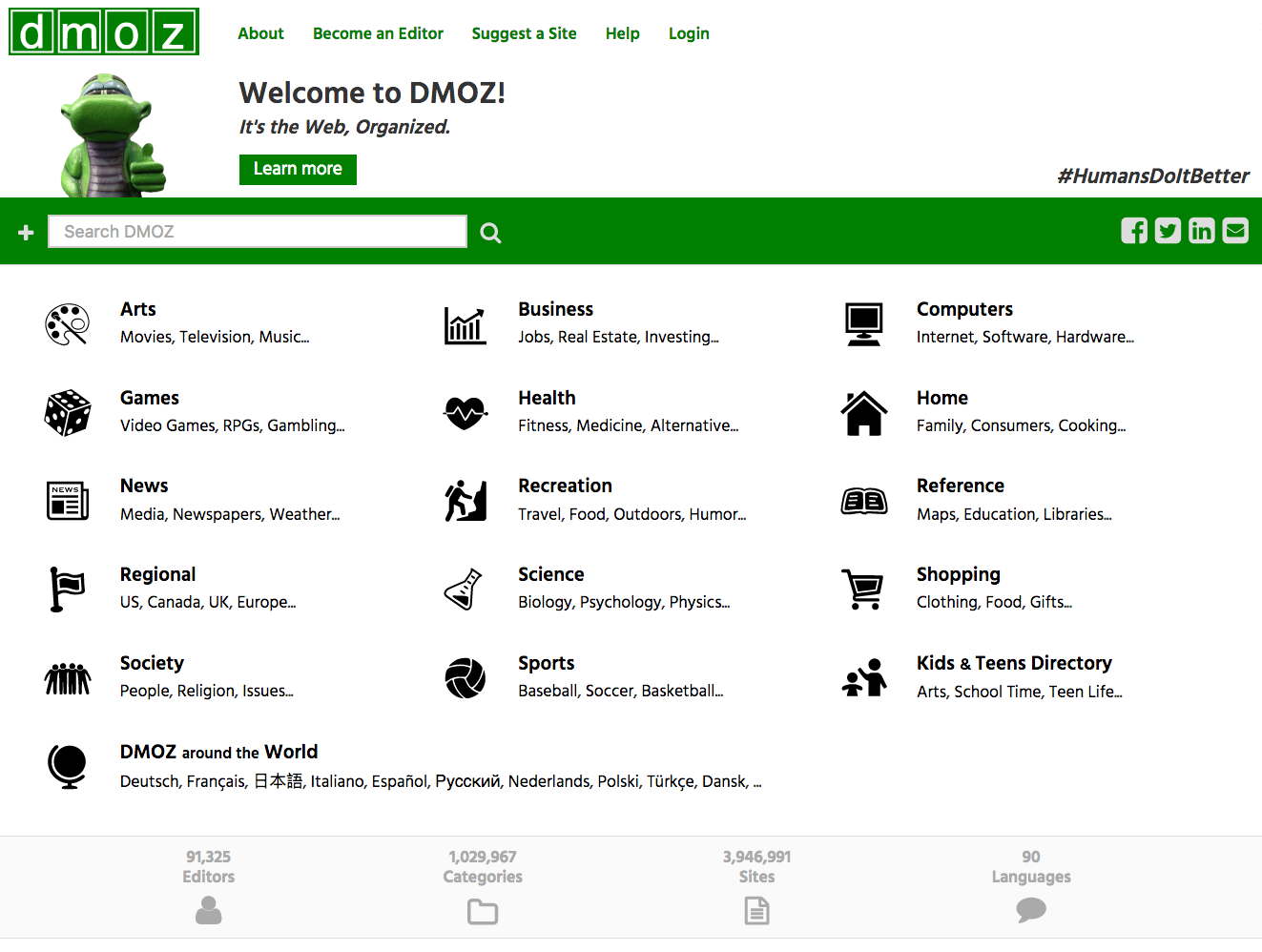Viewport: 1262px width, 952px height.
Task: Click the Editors person icon
Action: 209,912
